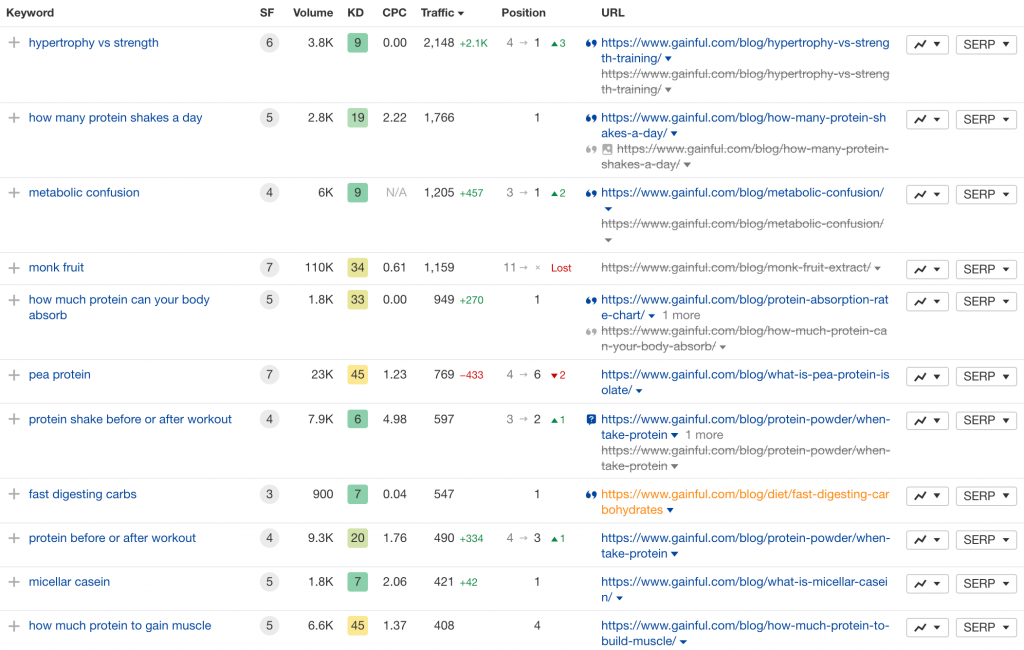Visit the what-is-micellar-casein URL link
This screenshot has height=650, width=1024.
tap(744, 589)
